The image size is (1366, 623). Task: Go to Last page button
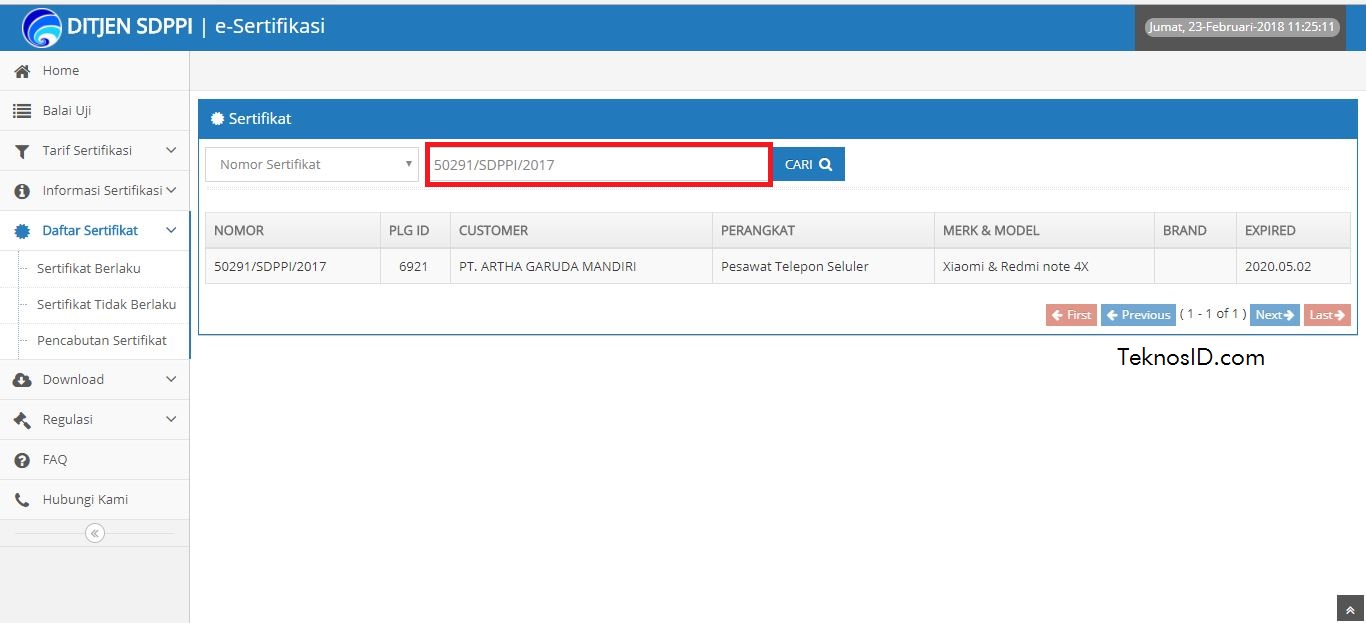(x=1327, y=315)
